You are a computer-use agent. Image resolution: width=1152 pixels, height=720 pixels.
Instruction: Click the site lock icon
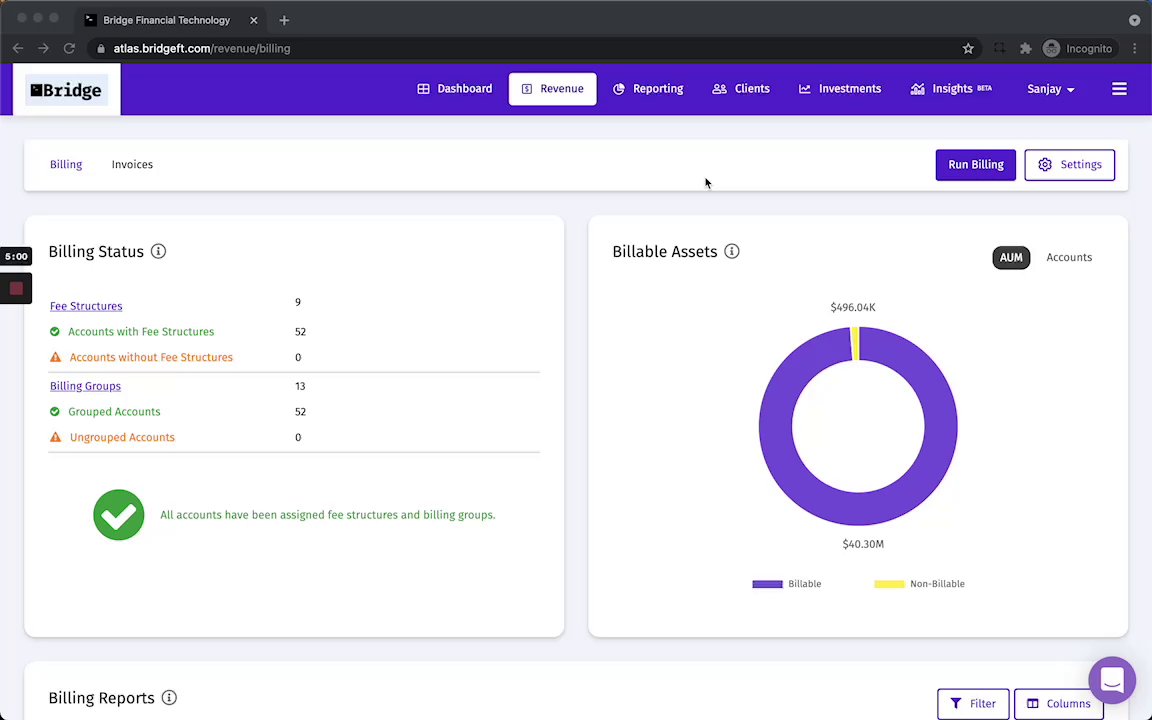[101, 48]
